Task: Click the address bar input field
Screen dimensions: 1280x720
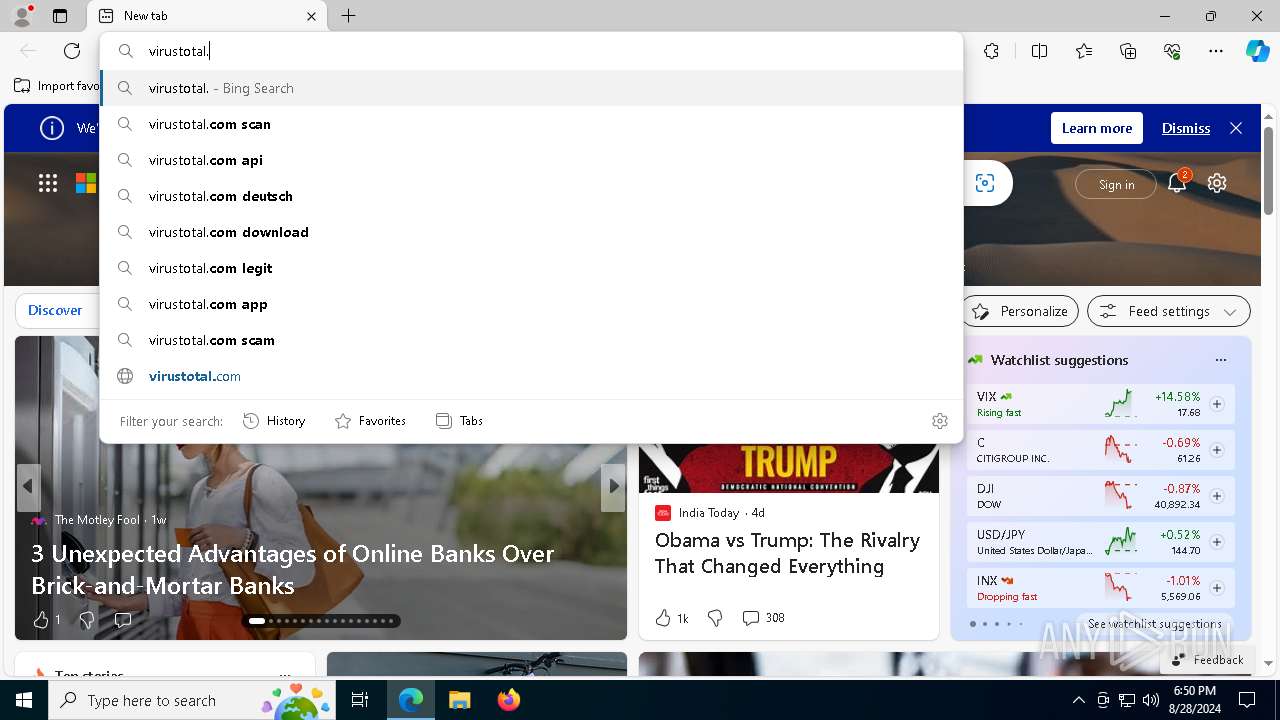Action: pyautogui.click(x=532, y=51)
